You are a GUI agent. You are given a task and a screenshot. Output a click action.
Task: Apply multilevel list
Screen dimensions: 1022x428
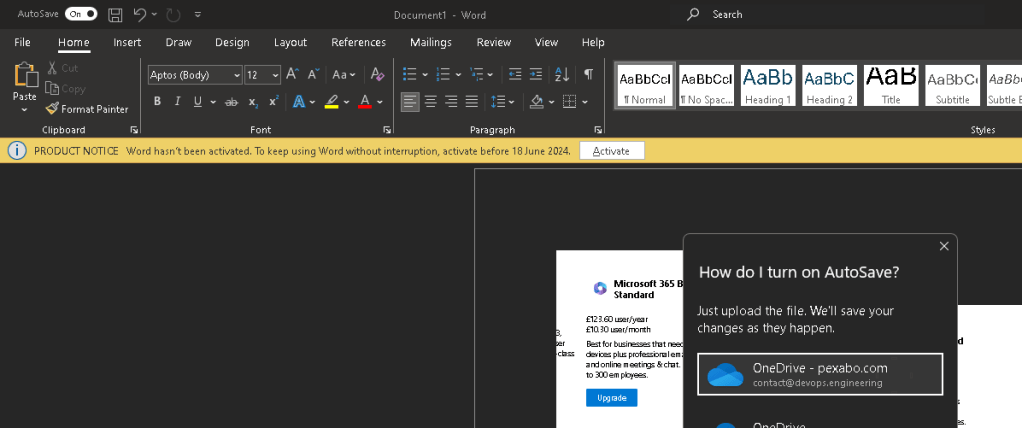pos(476,74)
